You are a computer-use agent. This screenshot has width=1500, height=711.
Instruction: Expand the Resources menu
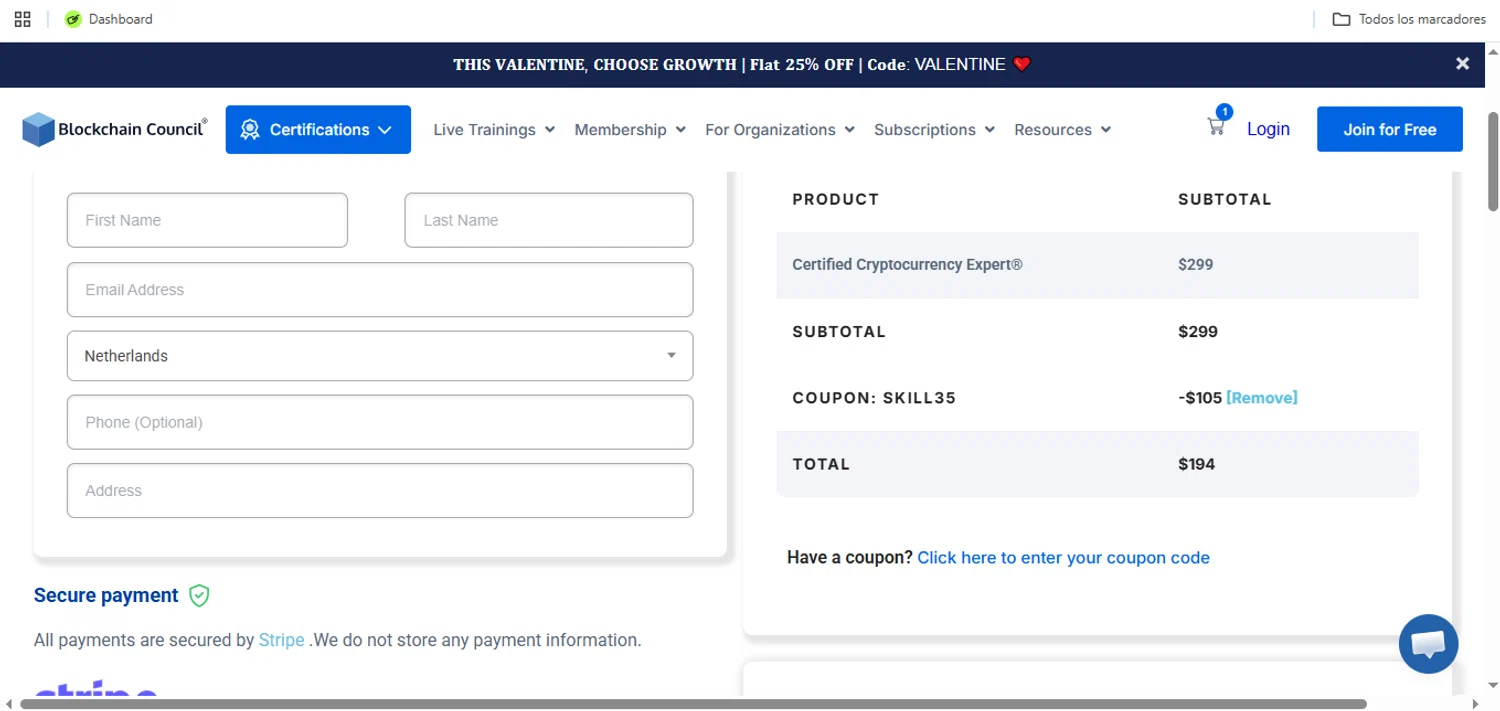(1062, 130)
